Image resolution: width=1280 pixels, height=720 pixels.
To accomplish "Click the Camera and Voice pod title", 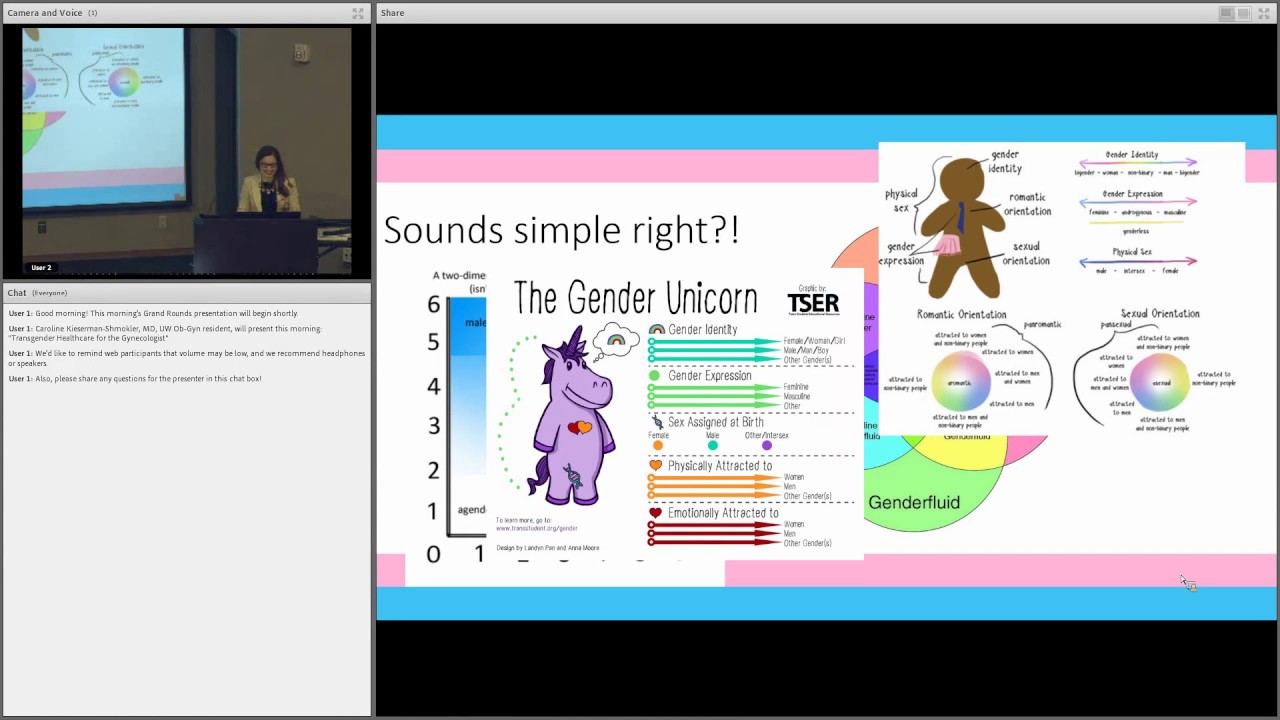I will pos(46,13).
